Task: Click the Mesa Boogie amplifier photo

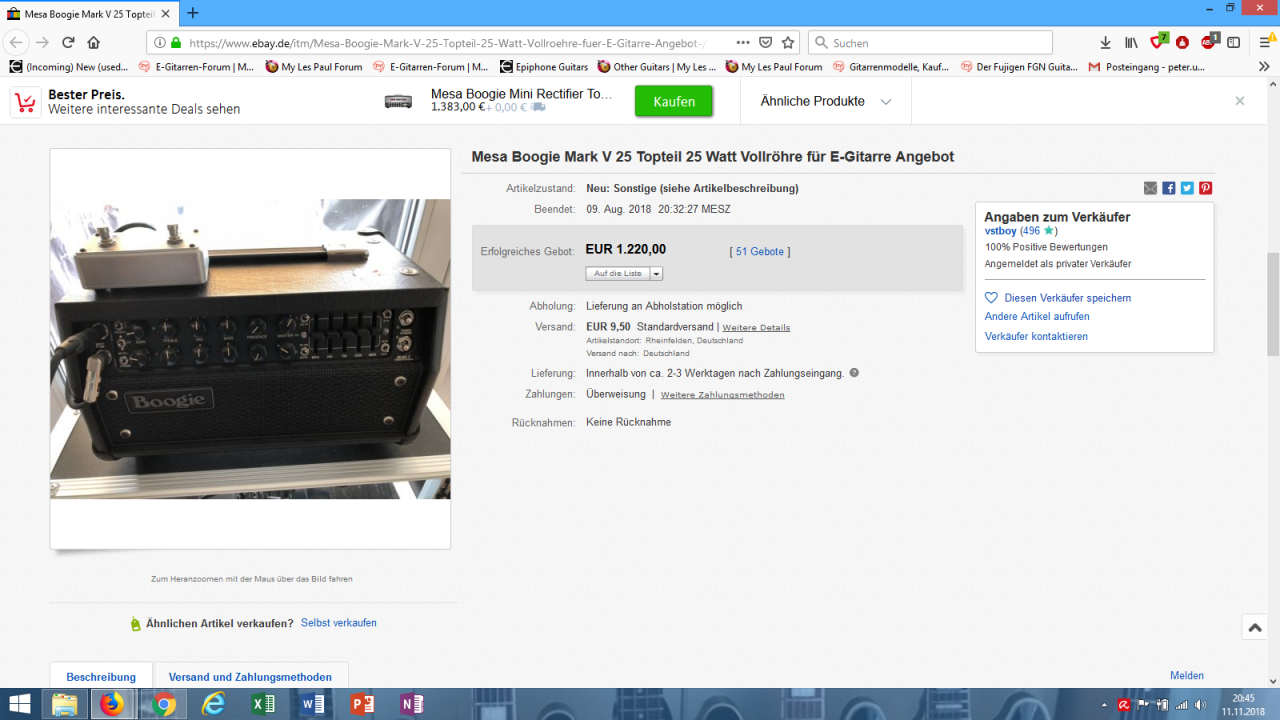Action: [x=250, y=349]
